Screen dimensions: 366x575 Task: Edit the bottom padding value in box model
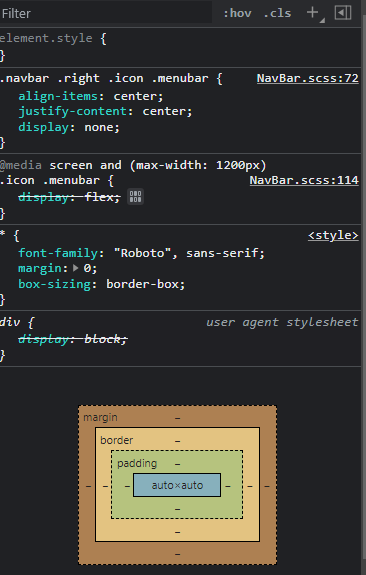tap(177, 509)
